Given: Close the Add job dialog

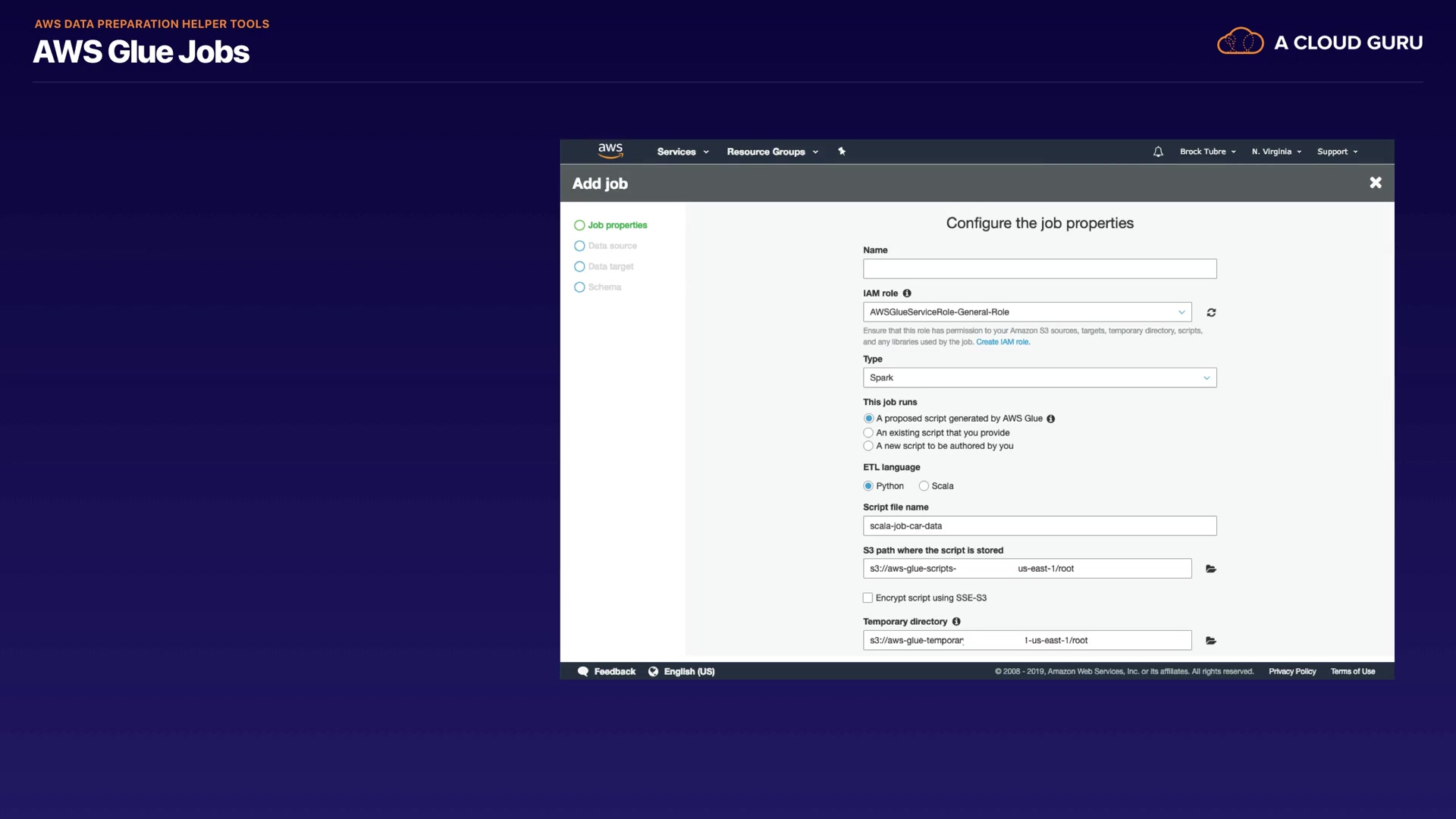Looking at the screenshot, I should 1375,183.
